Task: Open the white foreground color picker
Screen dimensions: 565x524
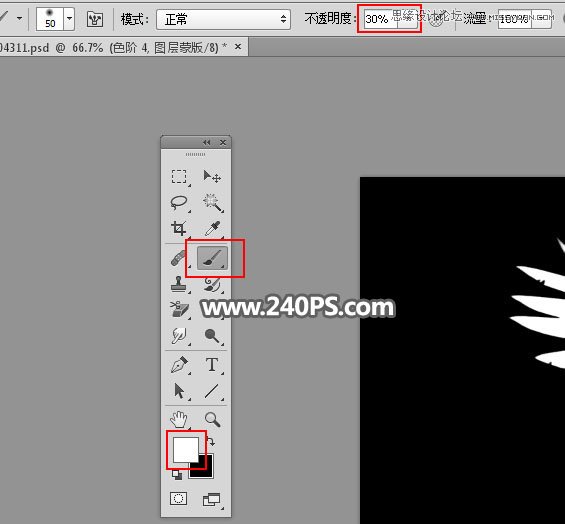Action: click(186, 449)
